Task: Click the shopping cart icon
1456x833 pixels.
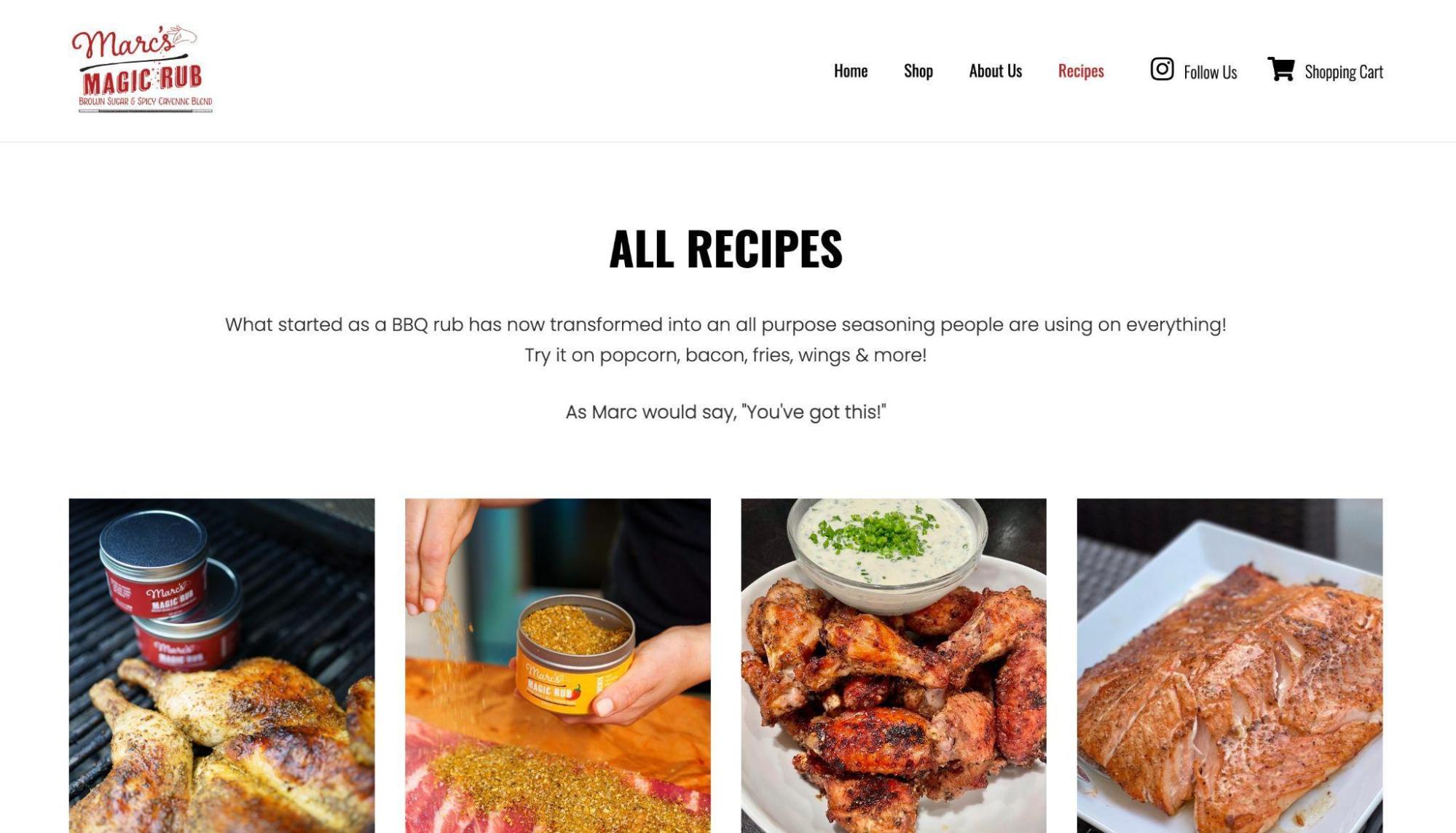Action: (x=1281, y=69)
